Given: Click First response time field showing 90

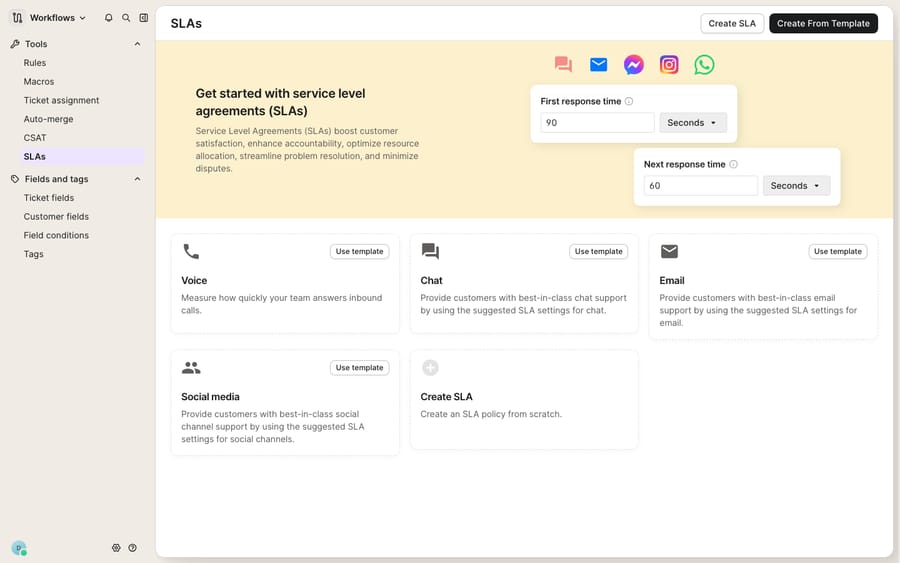Looking at the screenshot, I should tap(597, 122).
